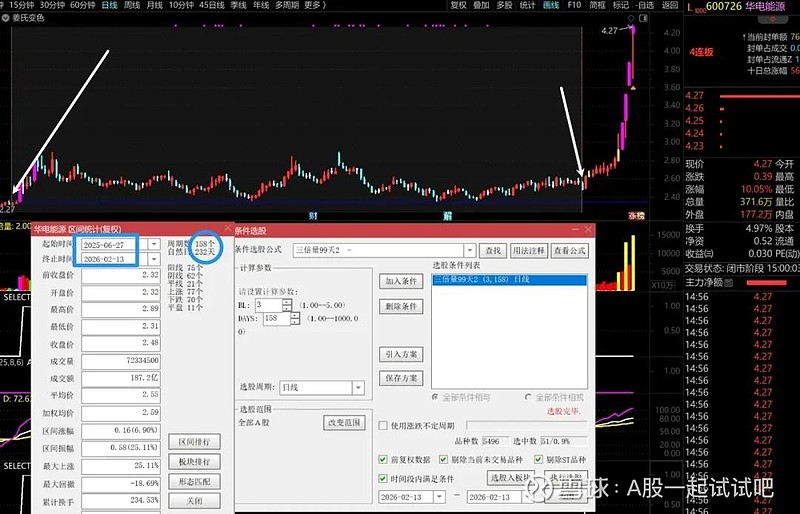Open the 选股周期 dropdown
Screen dimensions: 800x514
[358, 387]
